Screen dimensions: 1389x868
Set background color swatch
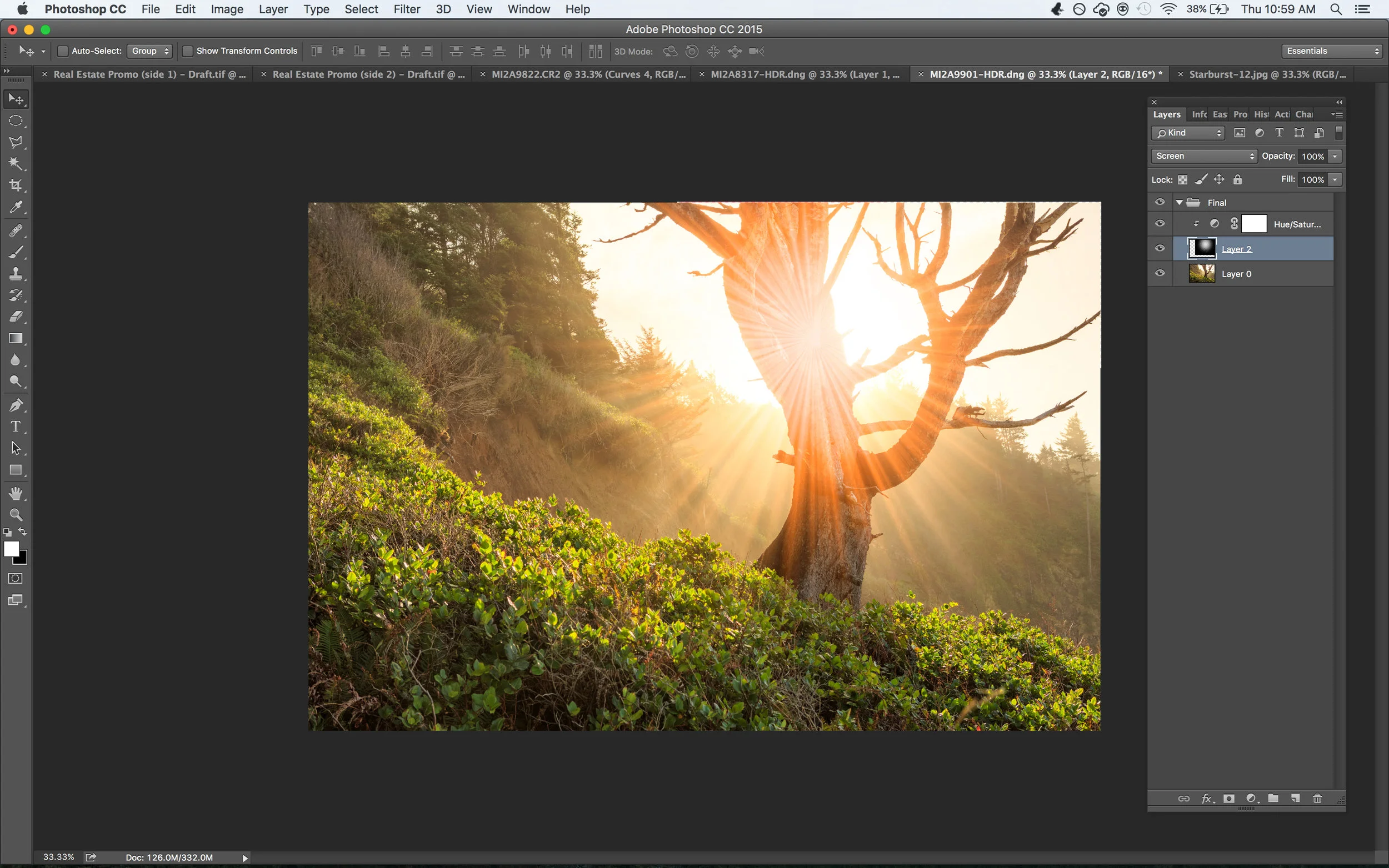pos(23,560)
